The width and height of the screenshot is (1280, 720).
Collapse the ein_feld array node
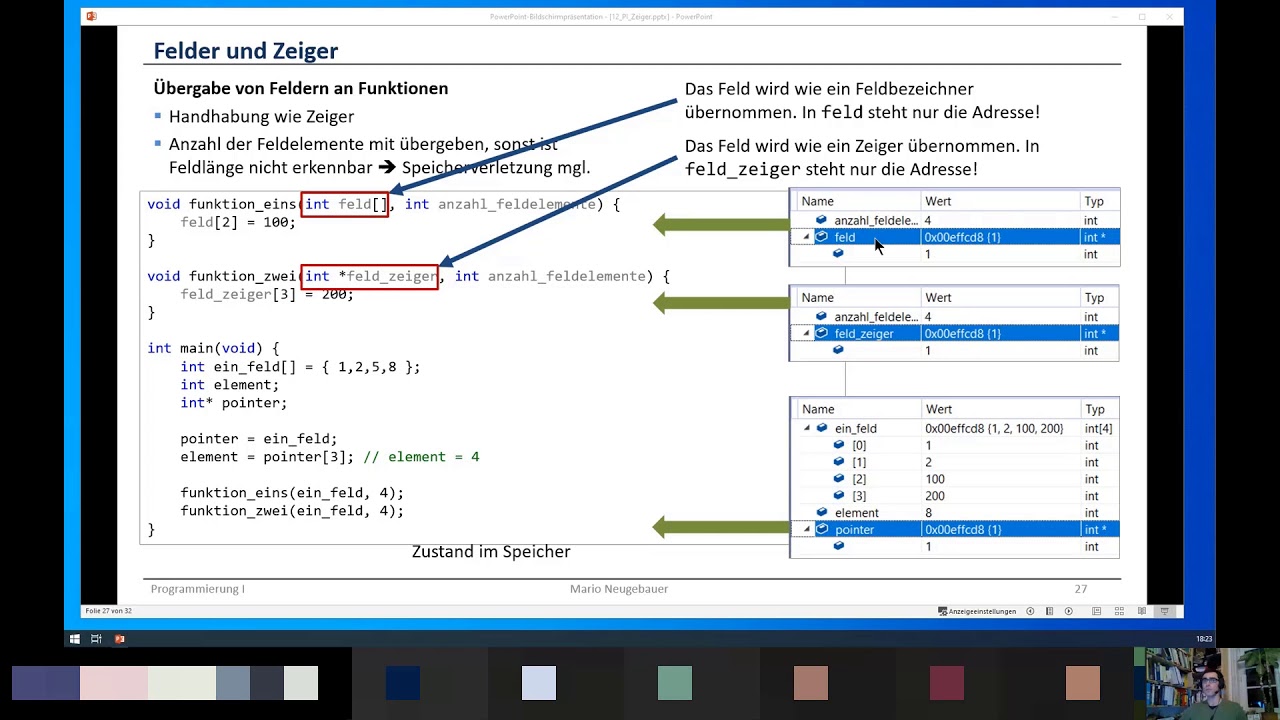click(x=807, y=428)
